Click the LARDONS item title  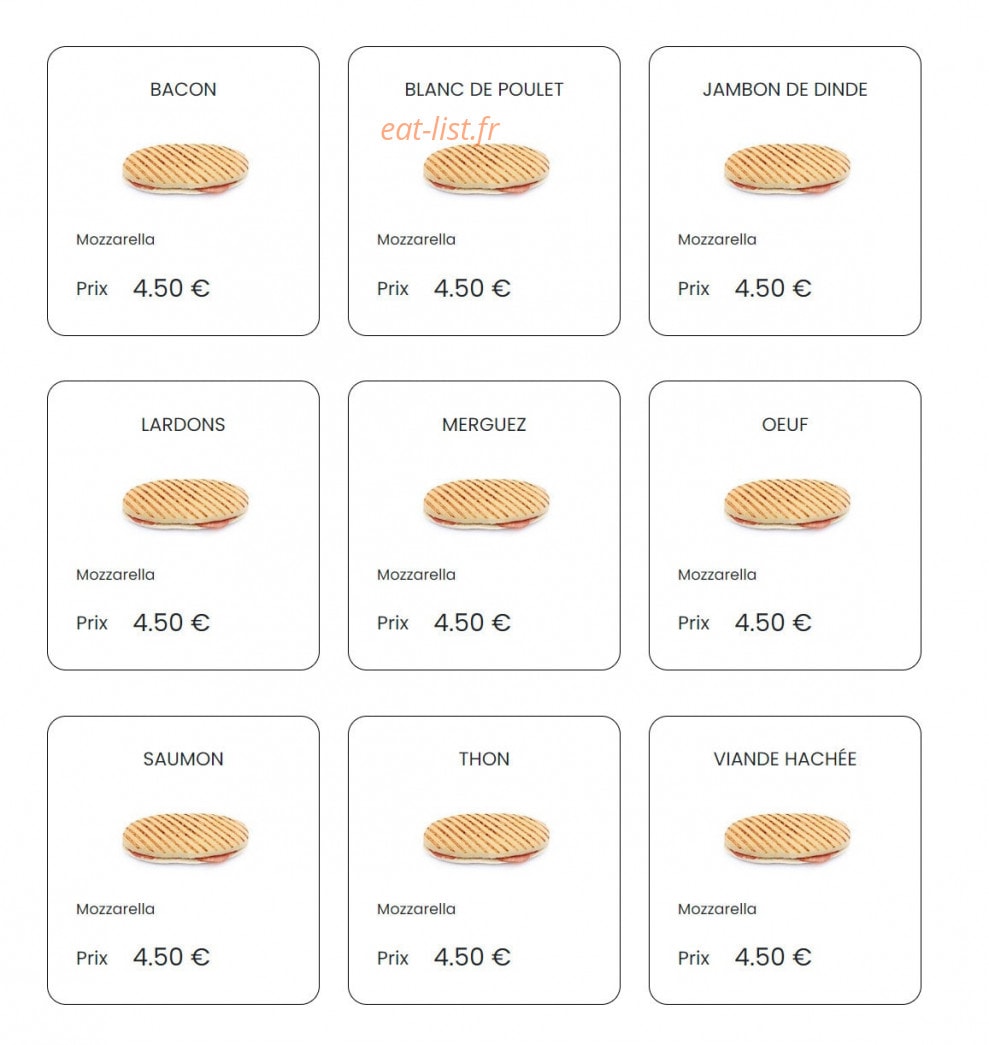[183, 425]
